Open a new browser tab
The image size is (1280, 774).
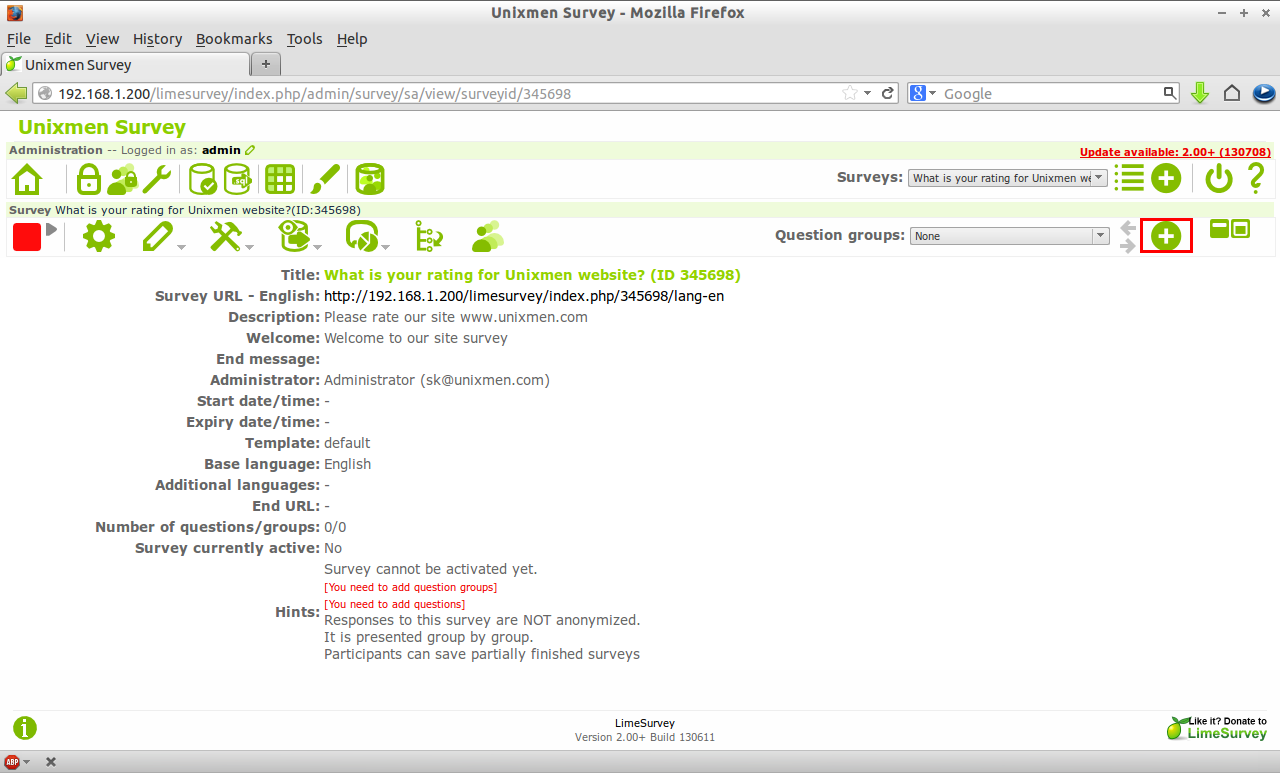[x=266, y=64]
